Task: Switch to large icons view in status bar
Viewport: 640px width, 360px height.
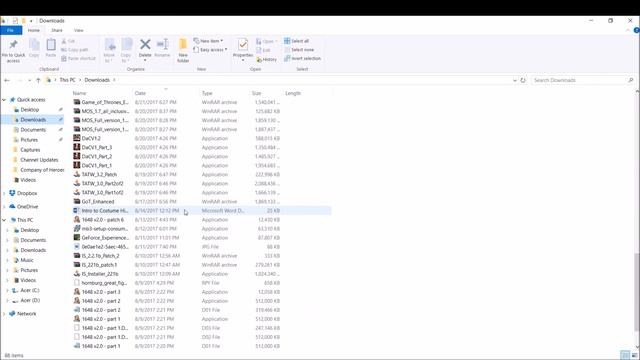Action: click(x=634, y=355)
